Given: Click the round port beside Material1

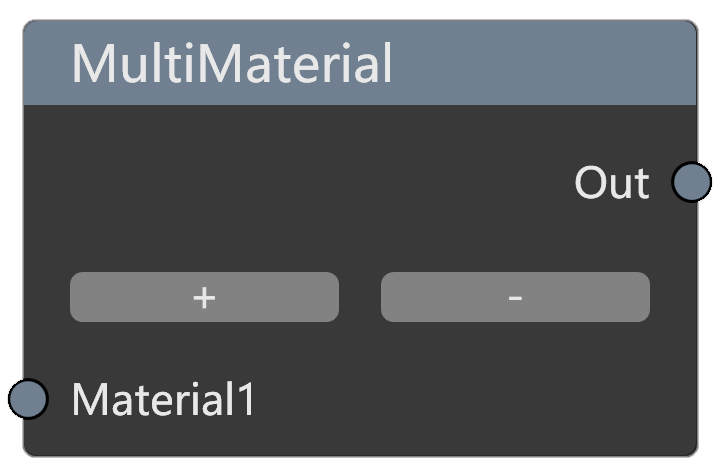Looking at the screenshot, I should [28, 399].
